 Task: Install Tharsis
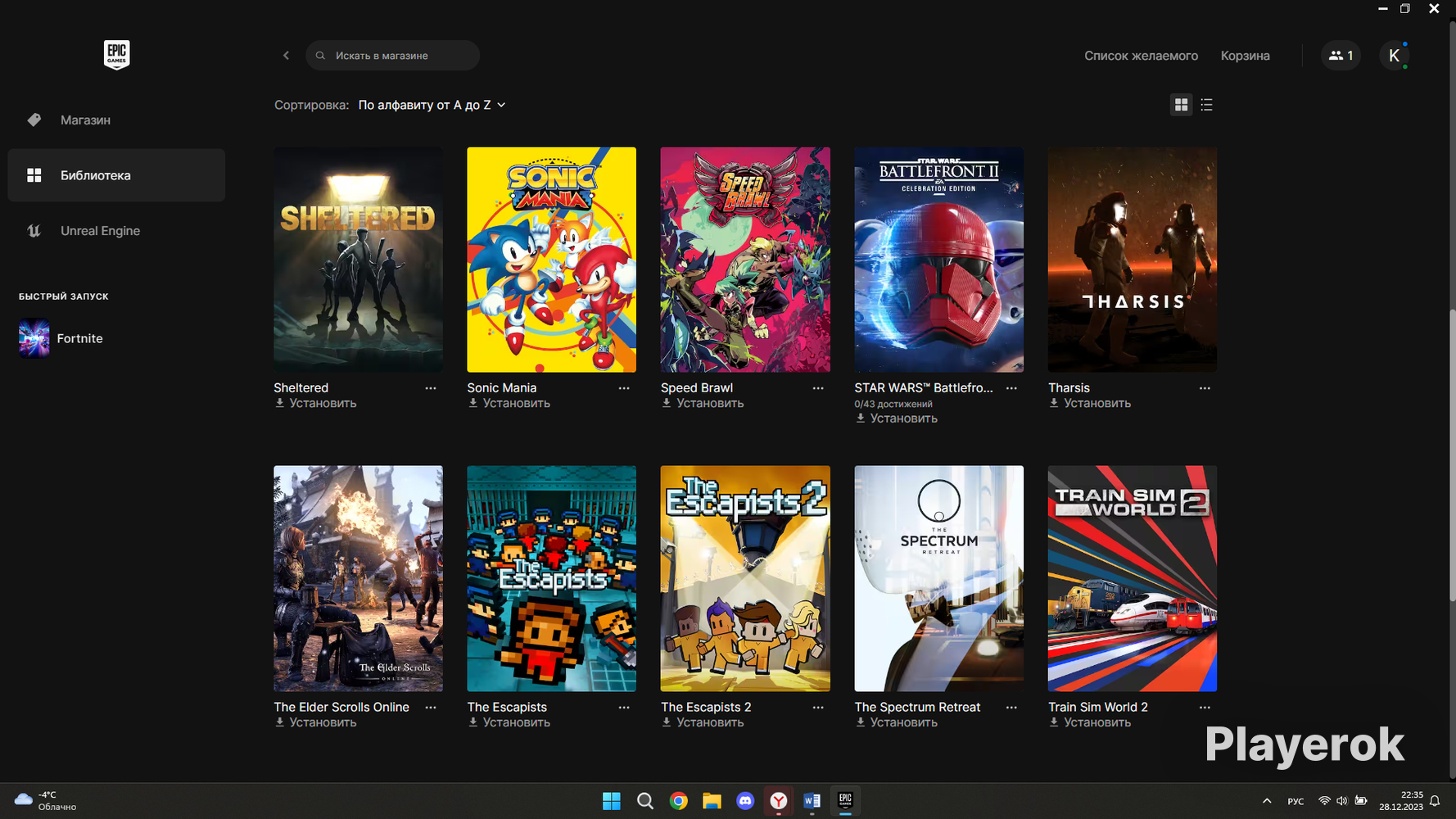[x=1089, y=403]
